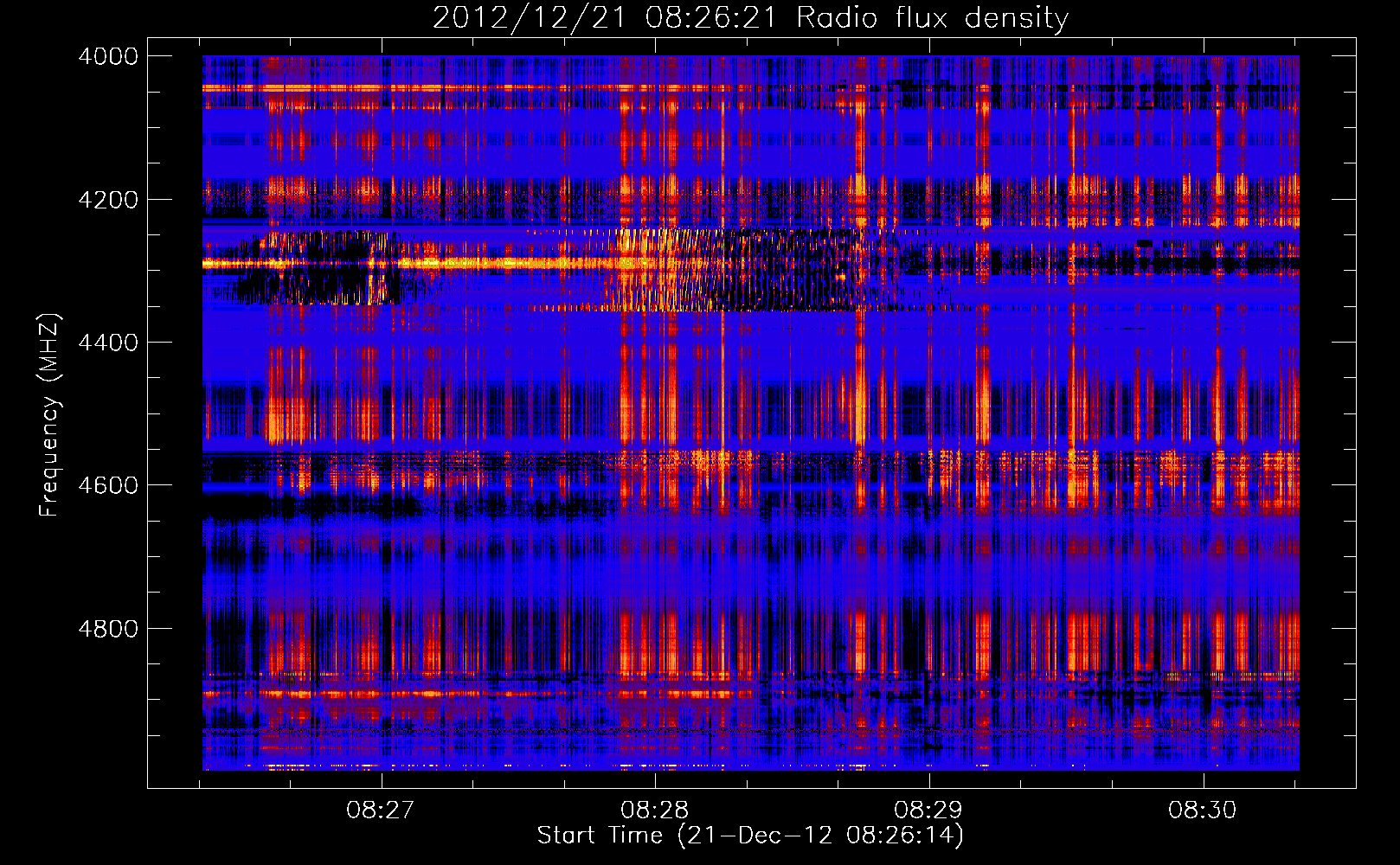This screenshot has height=865, width=1400.
Task: Click the plot title '2012/12/21 08:26:21 Radio flux density'
Action: (x=750, y=18)
